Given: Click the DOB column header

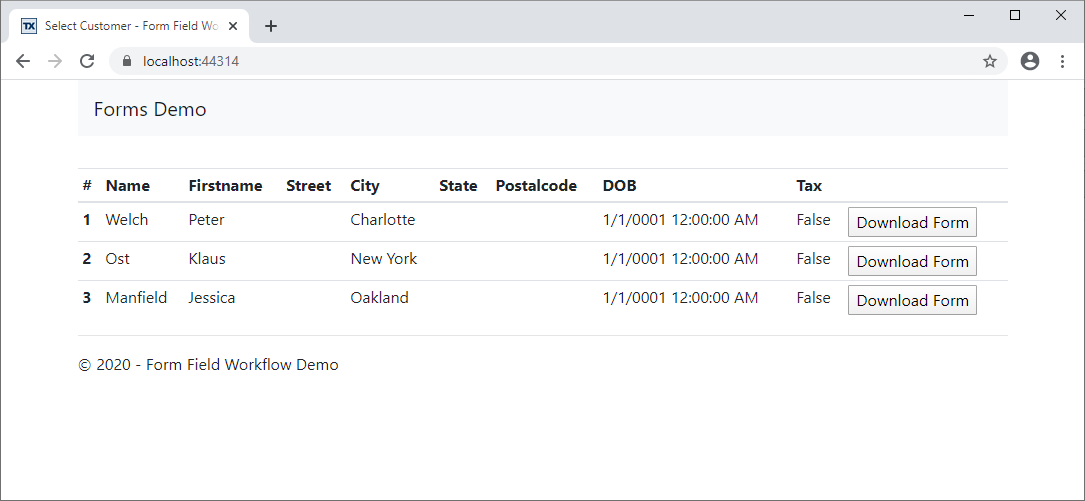Looking at the screenshot, I should click(x=619, y=185).
